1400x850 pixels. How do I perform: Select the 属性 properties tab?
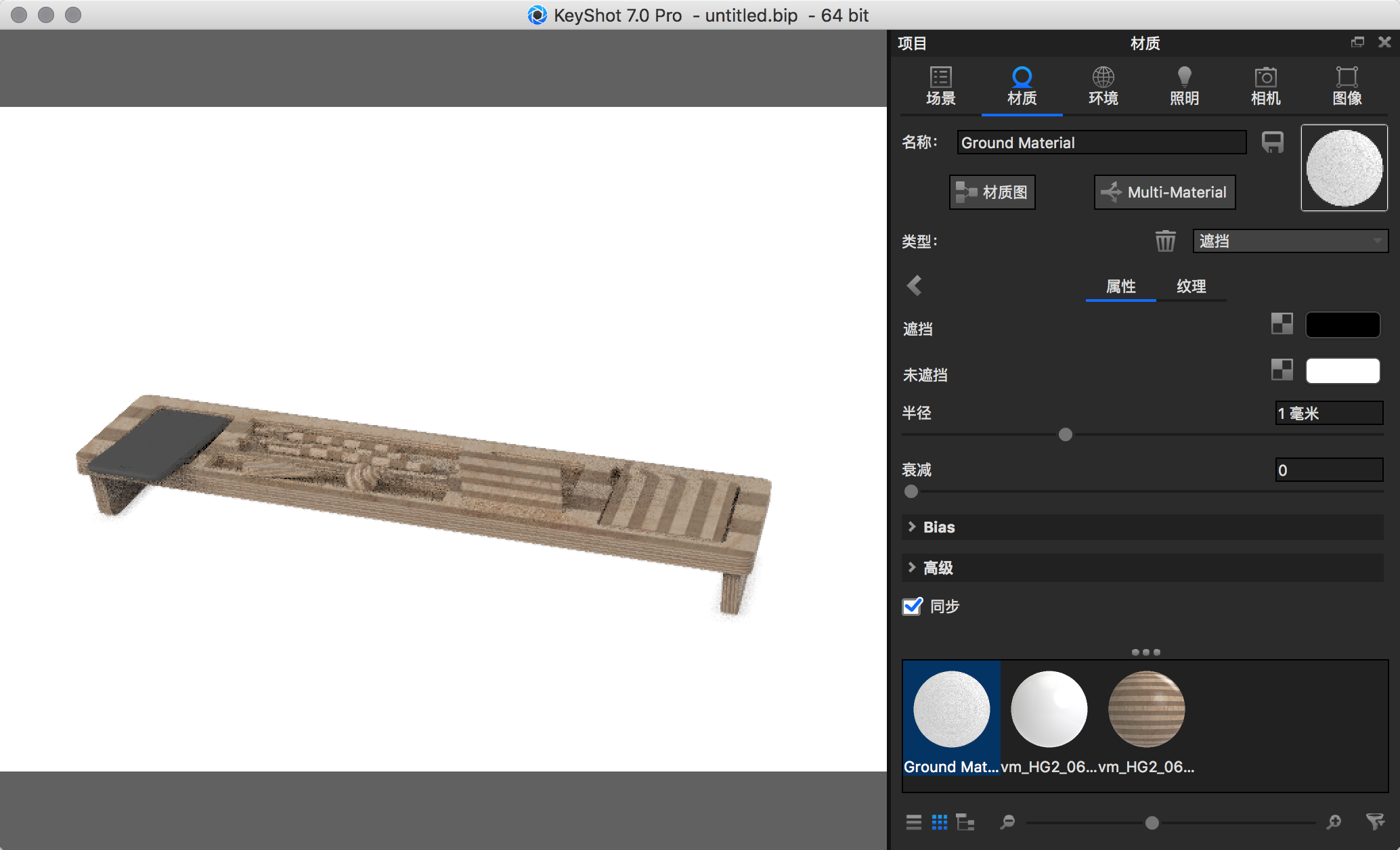[1120, 286]
